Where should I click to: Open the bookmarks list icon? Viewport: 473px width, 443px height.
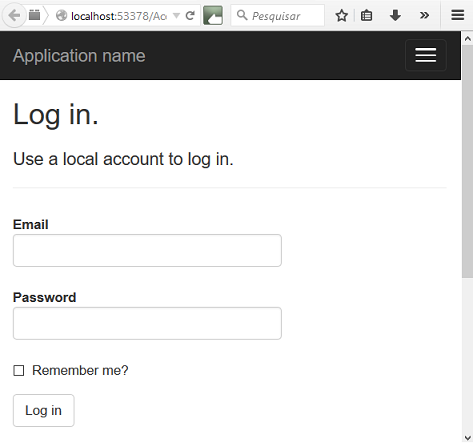click(366, 15)
